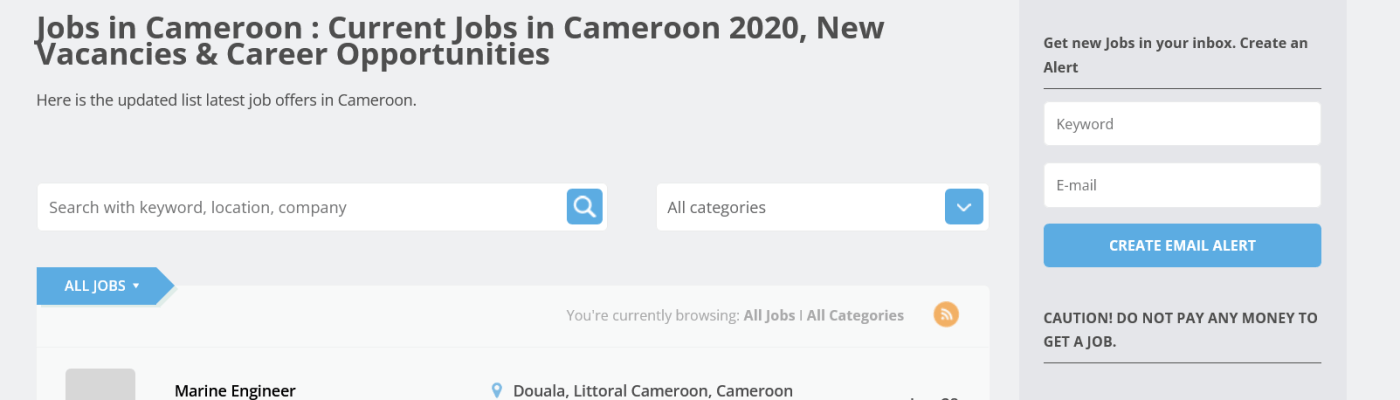Open the Marine Engineer job listing
This screenshot has width=1400, height=400.
coord(235,391)
